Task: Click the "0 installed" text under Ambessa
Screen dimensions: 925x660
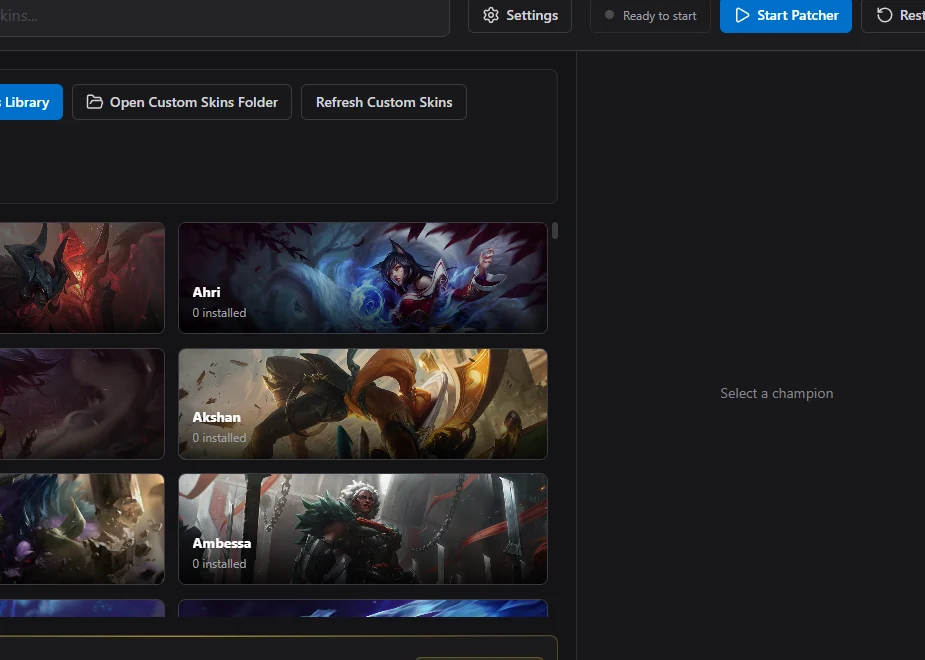Action: coord(219,564)
